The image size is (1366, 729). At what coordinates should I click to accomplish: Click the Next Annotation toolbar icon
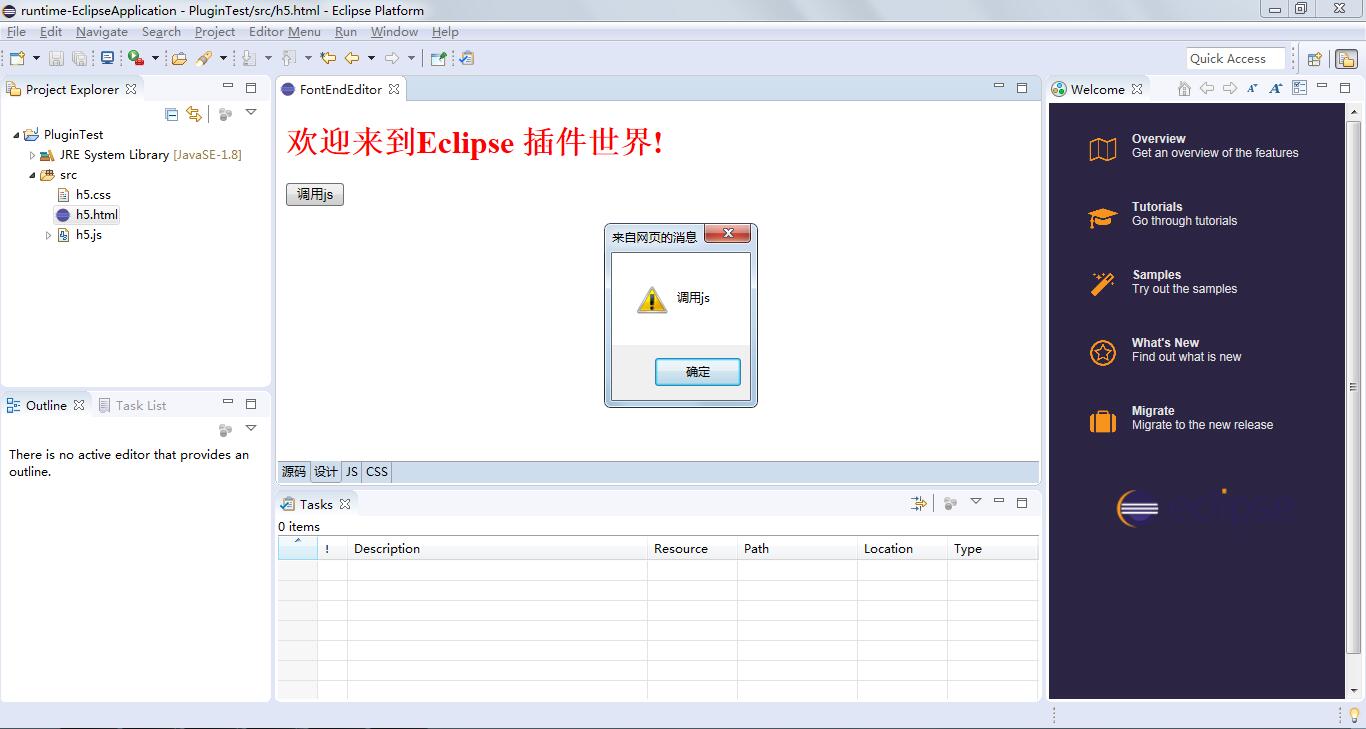click(x=249, y=58)
